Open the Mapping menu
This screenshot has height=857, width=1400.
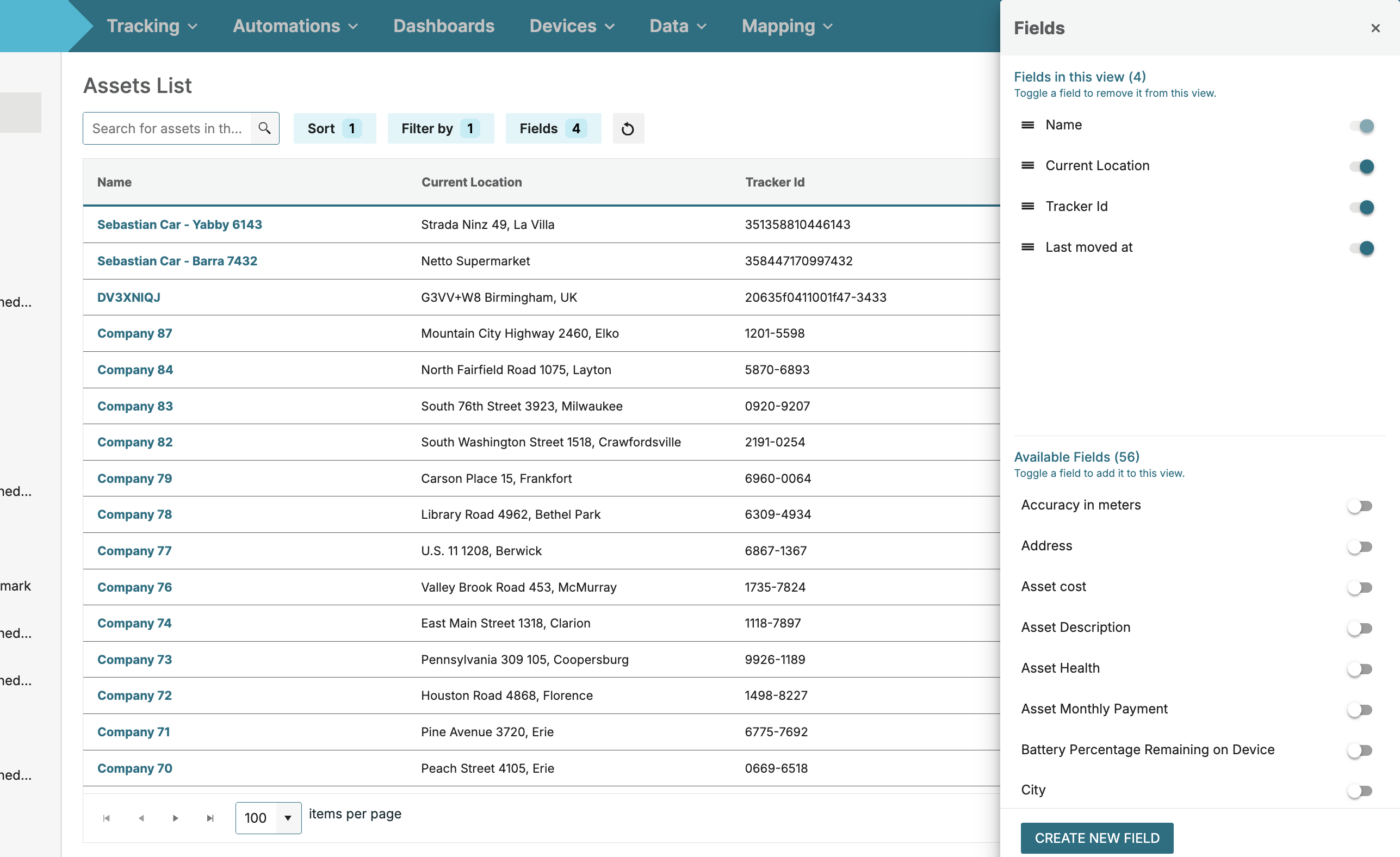click(786, 26)
